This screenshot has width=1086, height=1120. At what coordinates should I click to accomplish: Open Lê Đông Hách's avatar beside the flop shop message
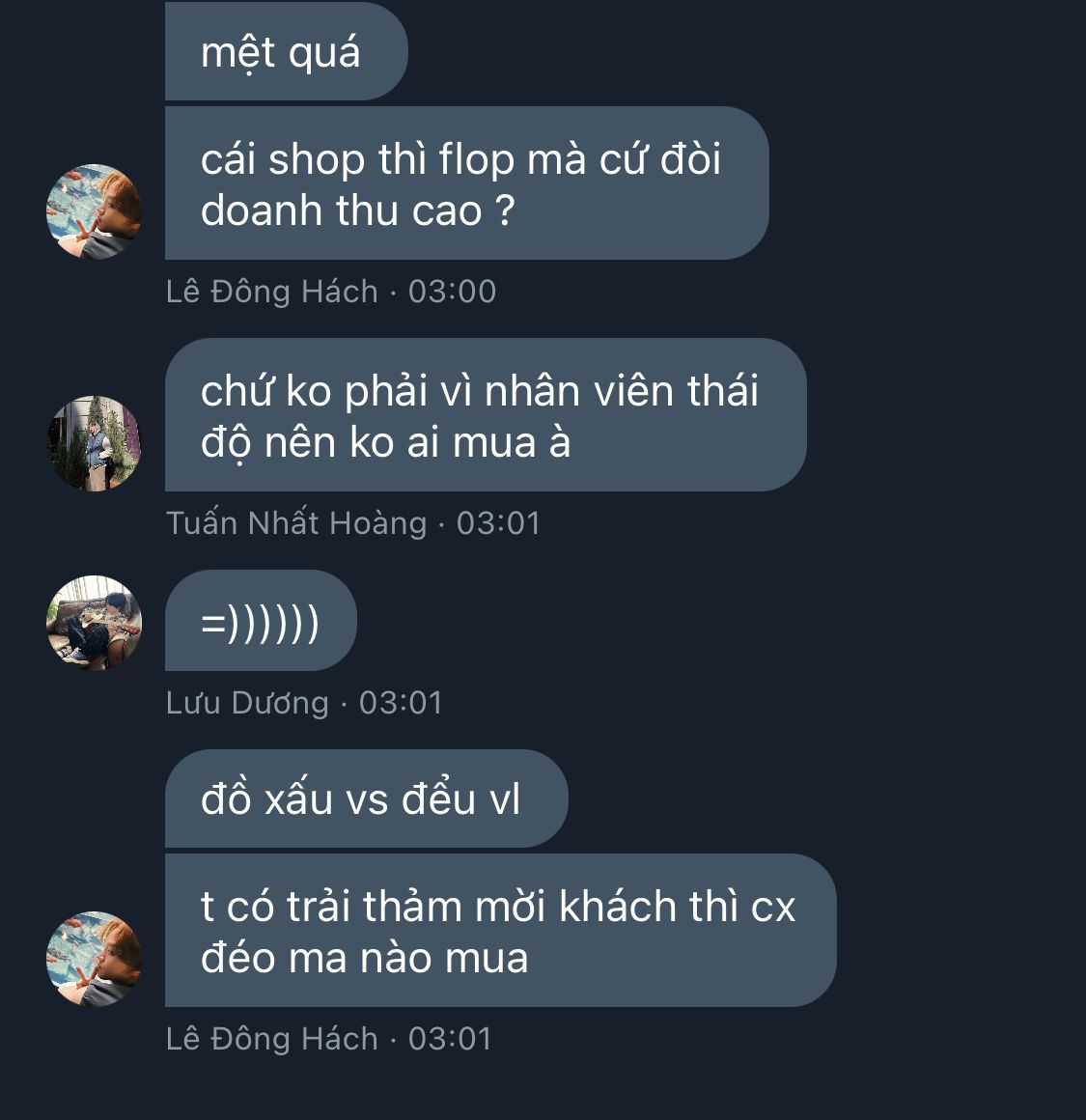95,211
